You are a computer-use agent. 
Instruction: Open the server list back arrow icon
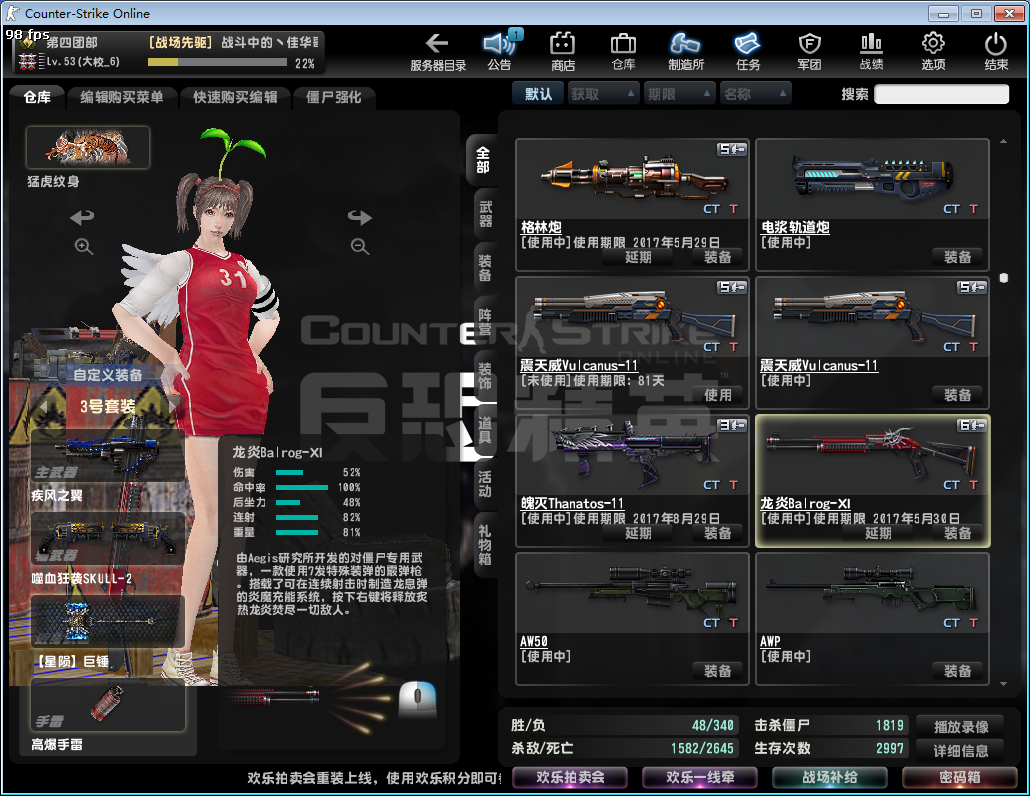tap(437, 44)
